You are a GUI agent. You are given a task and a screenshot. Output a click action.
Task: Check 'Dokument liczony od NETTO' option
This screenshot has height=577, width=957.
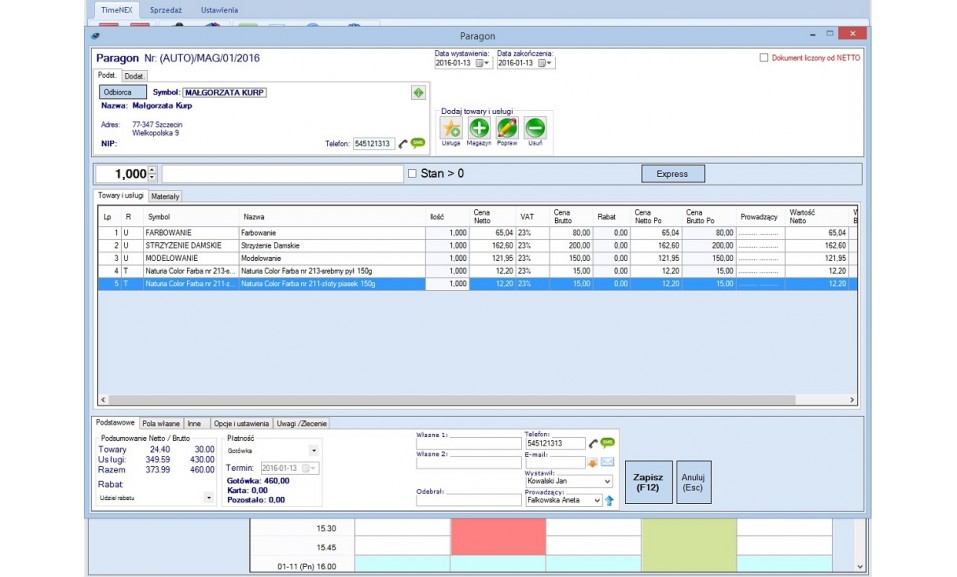pos(765,58)
